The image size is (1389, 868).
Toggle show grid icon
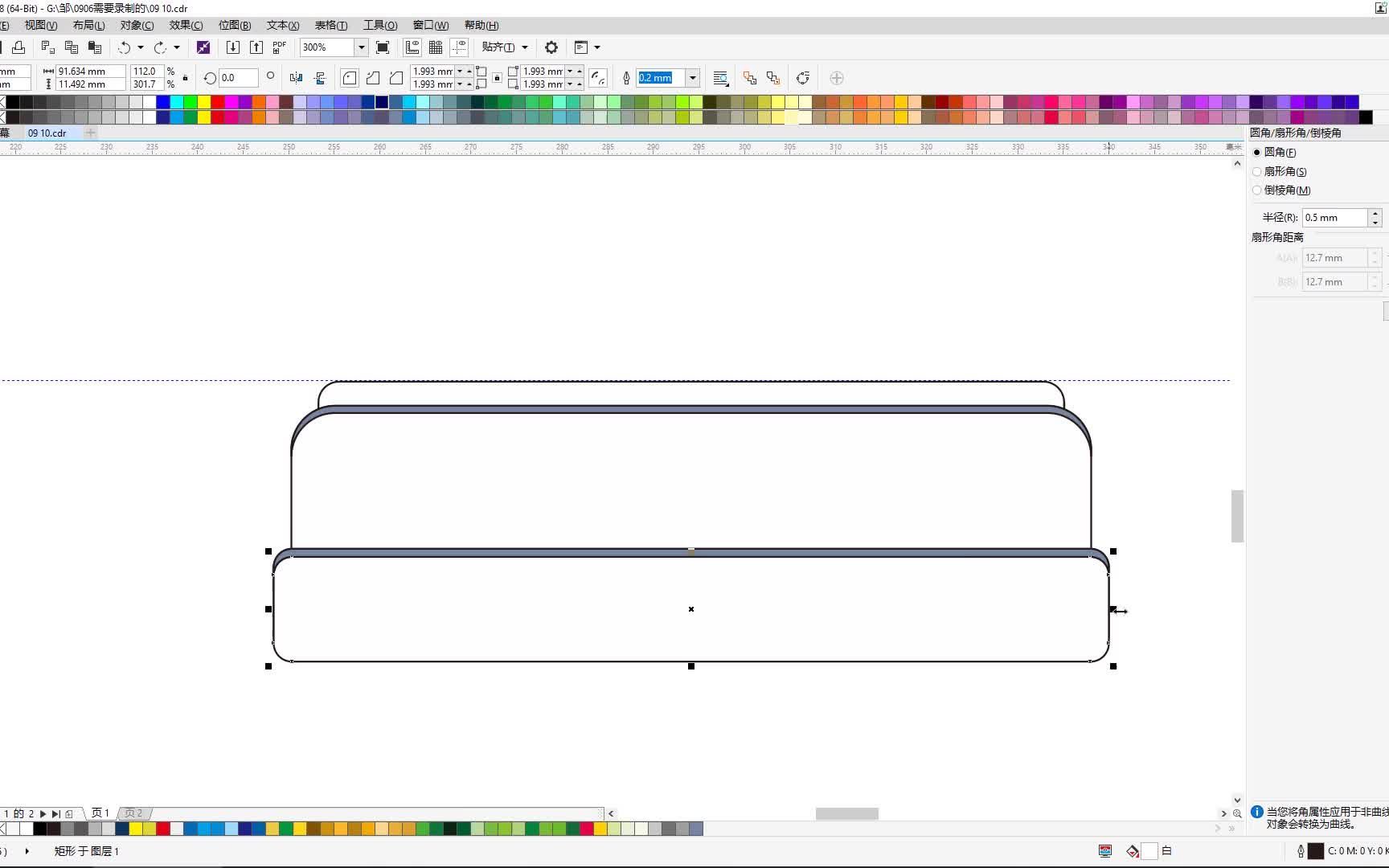436,47
